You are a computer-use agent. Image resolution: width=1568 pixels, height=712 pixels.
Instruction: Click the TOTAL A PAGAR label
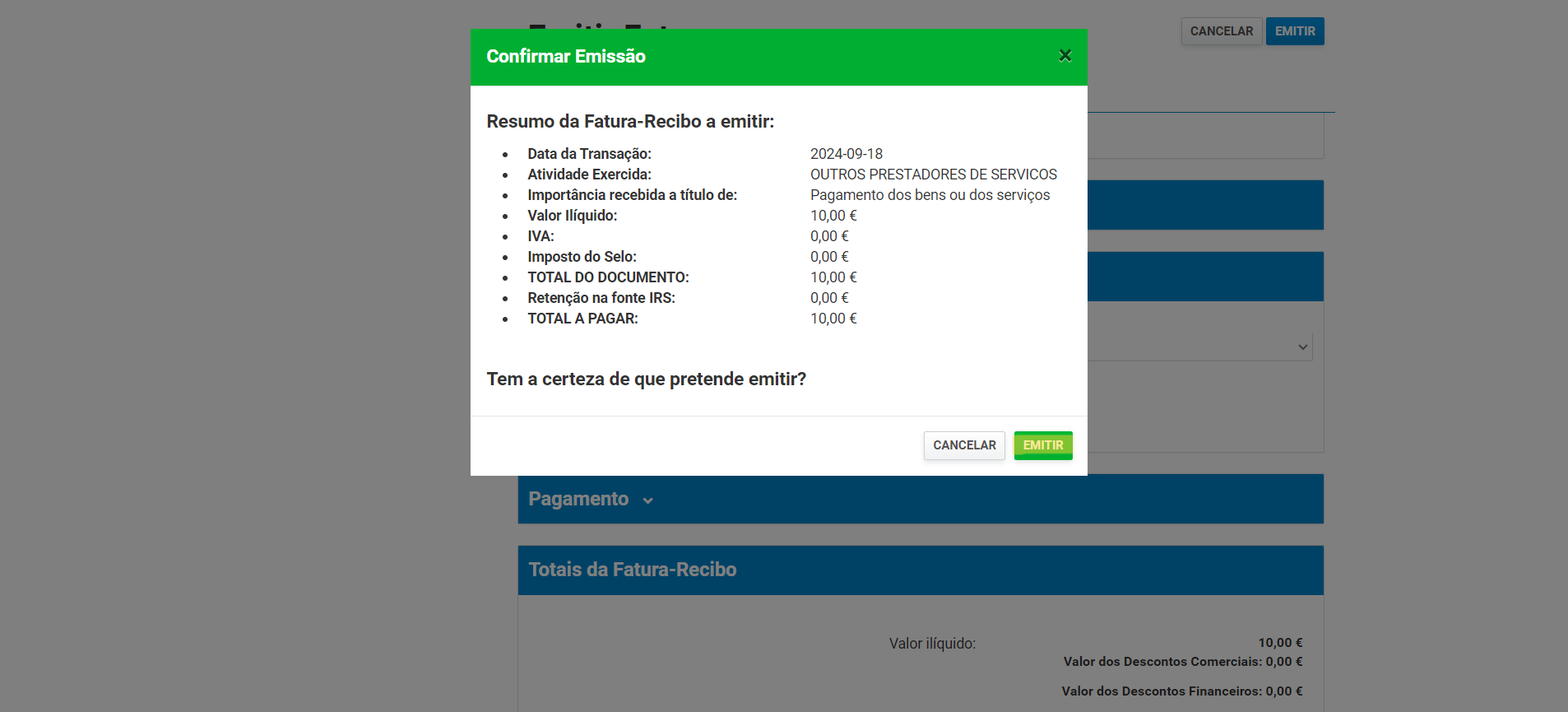click(x=582, y=319)
